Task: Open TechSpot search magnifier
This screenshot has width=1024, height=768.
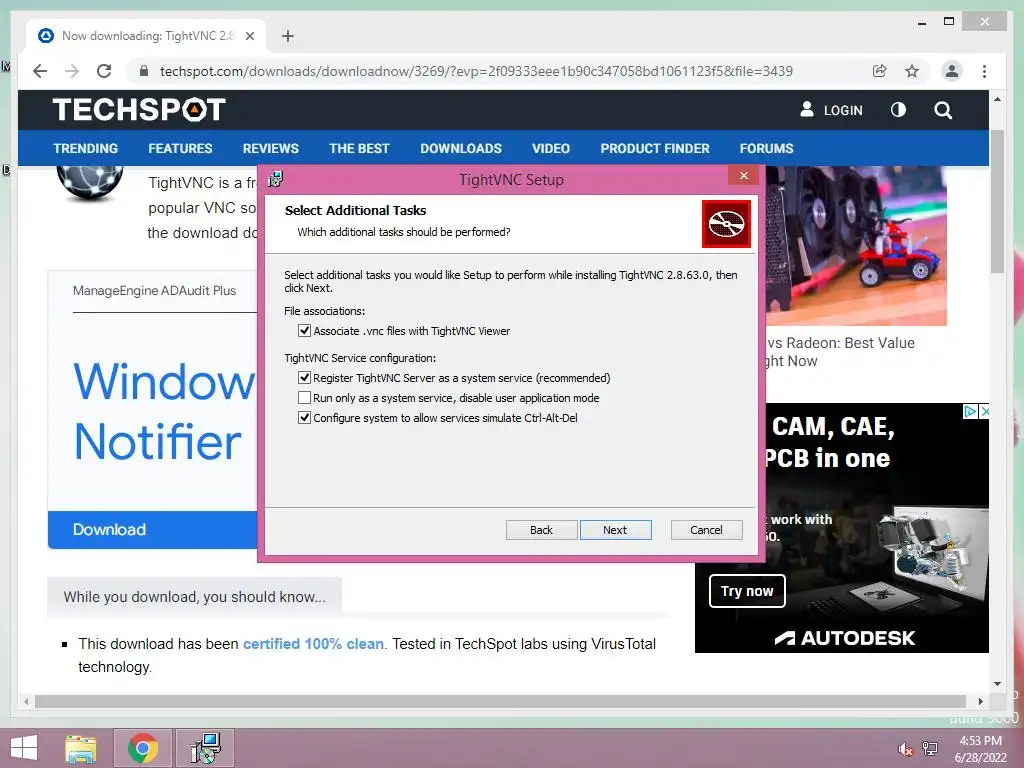Action: click(x=943, y=110)
